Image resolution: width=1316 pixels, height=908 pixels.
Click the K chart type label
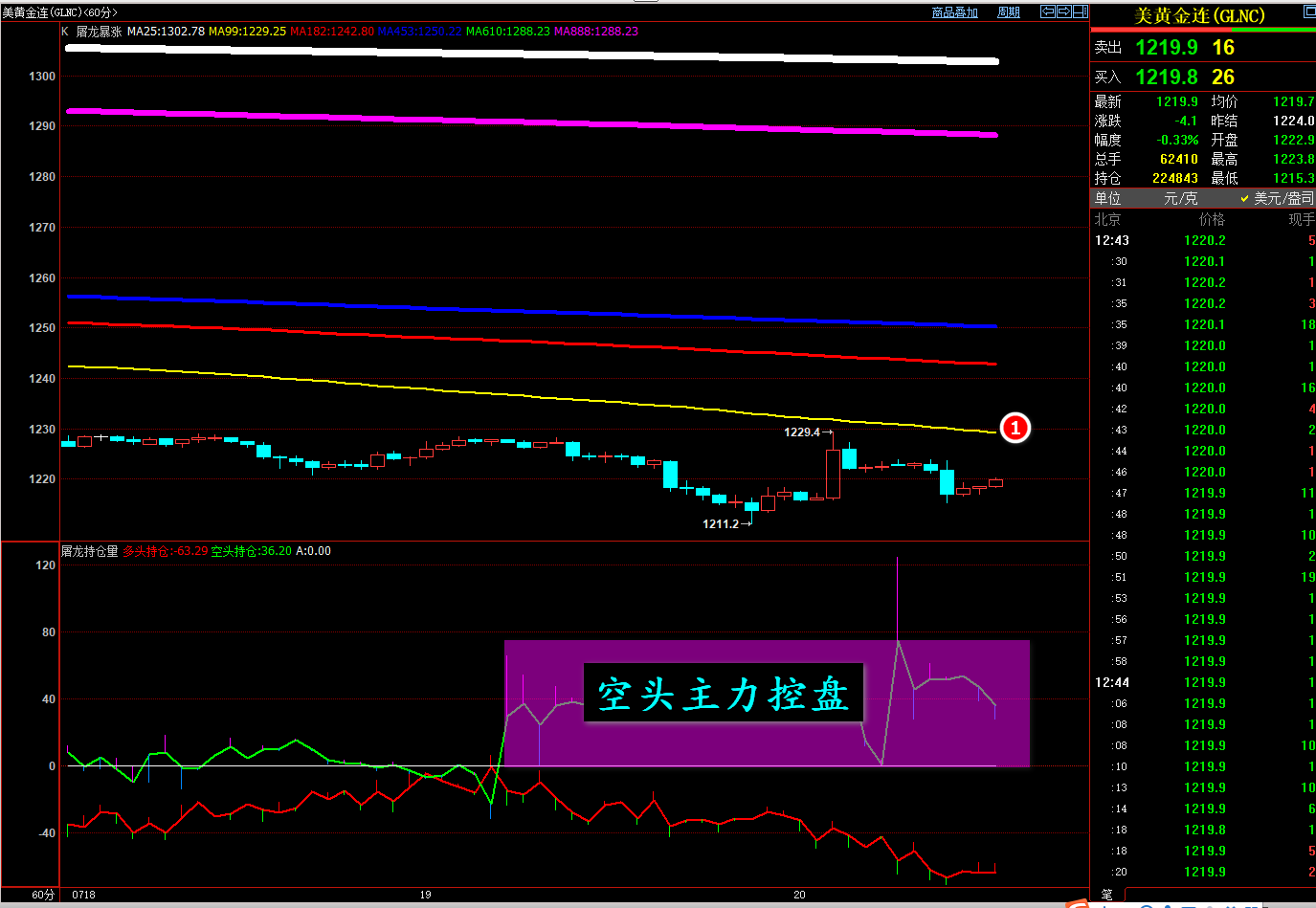65,32
